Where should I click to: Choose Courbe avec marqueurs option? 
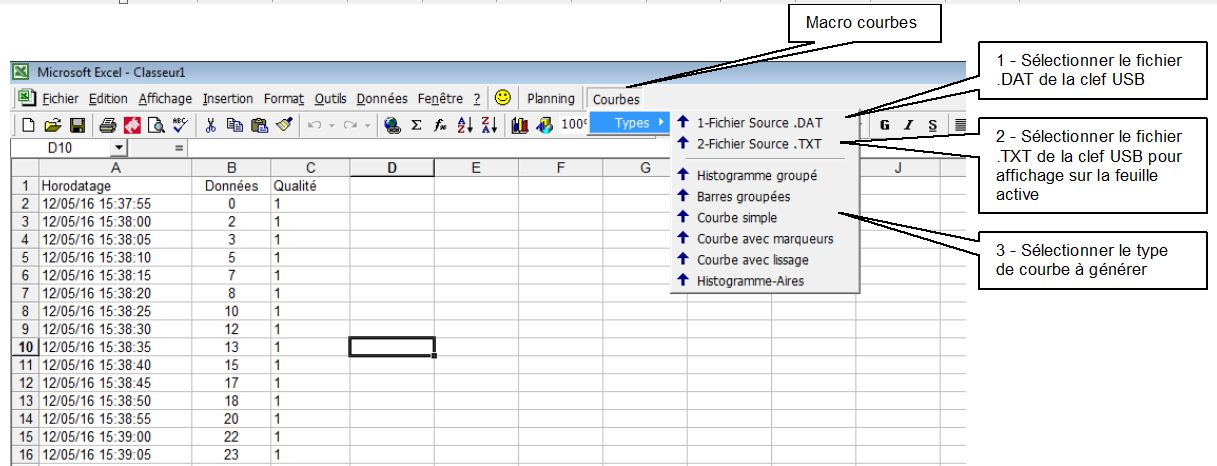(764, 238)
